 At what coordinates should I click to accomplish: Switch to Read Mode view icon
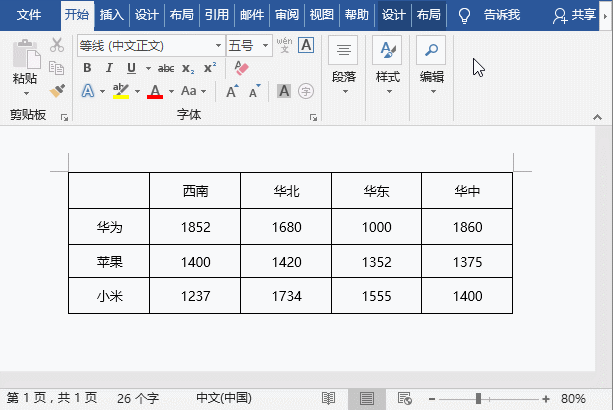pos(330,398)
